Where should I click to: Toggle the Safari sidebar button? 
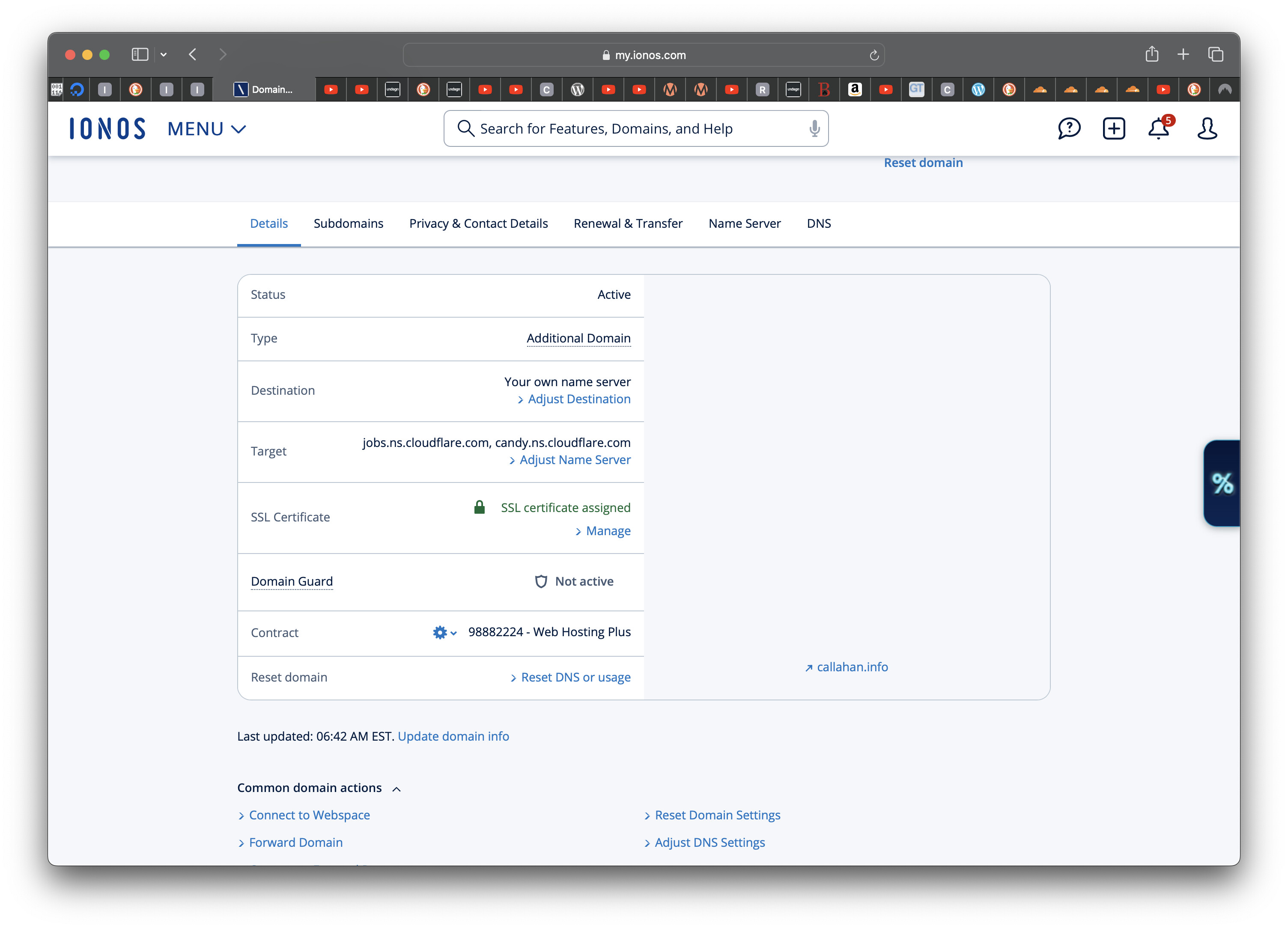[x=140, y=54]
